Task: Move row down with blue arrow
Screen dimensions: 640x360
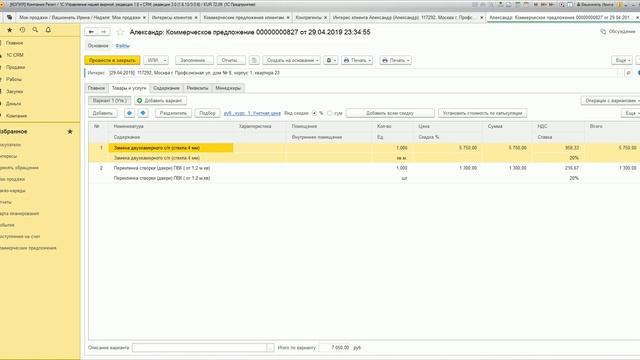Action: 143,113
